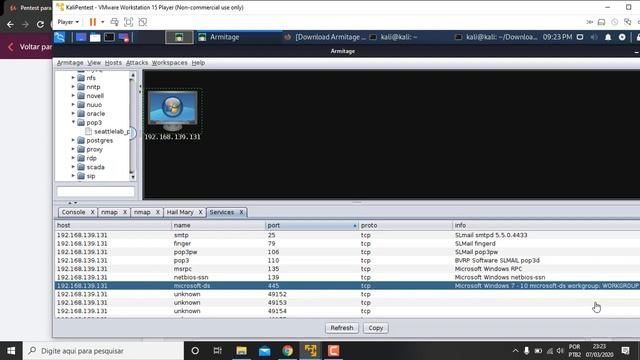Collapse the pop3 folder
The height and width of the screenshot is (360, 640).
click(73, 122)
